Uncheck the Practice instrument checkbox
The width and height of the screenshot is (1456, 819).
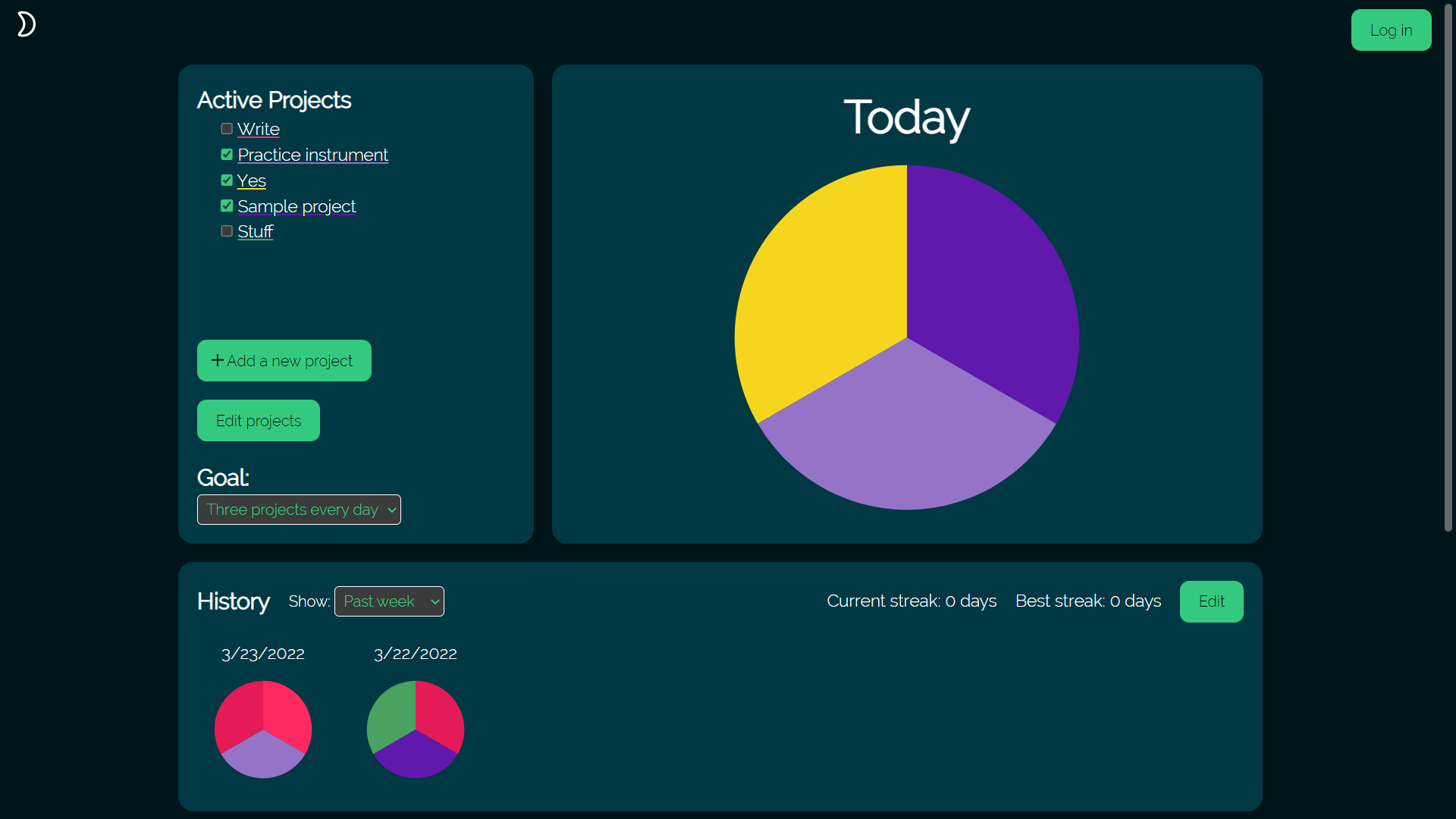227,155
